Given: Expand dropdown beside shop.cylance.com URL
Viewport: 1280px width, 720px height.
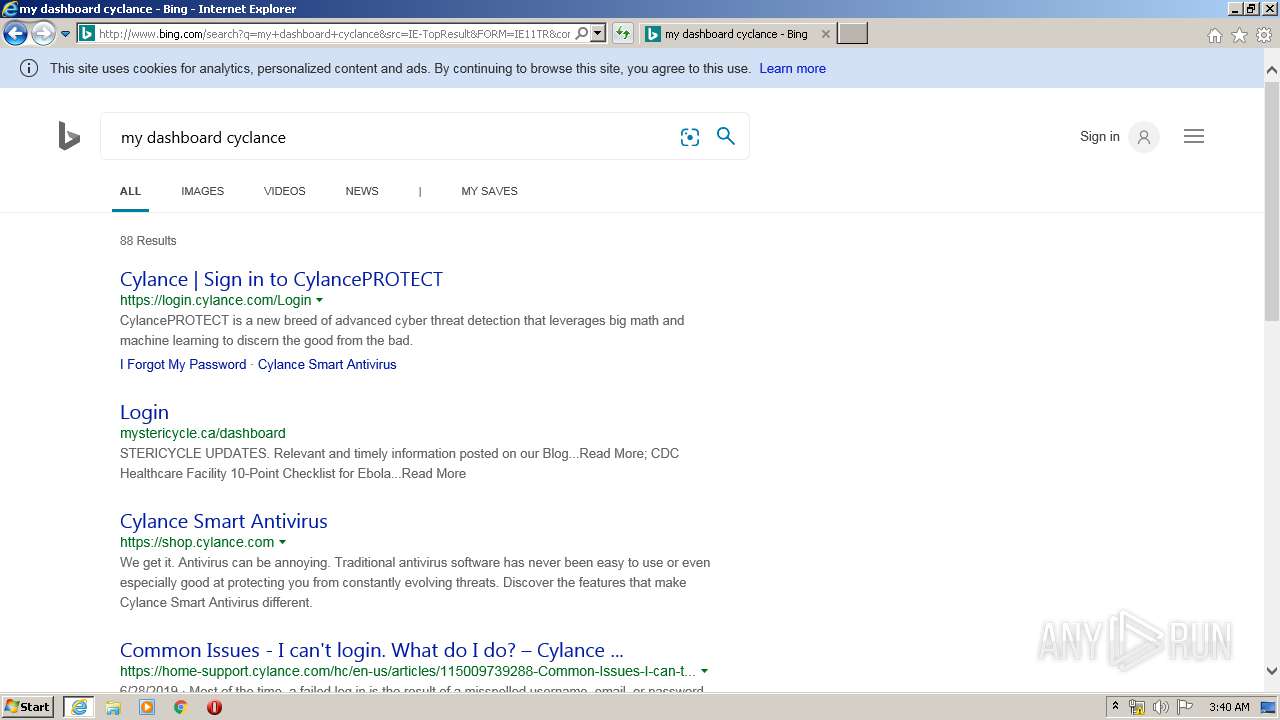Looking at the screenshot, I should pyautogui.click(x=283, y=542).
